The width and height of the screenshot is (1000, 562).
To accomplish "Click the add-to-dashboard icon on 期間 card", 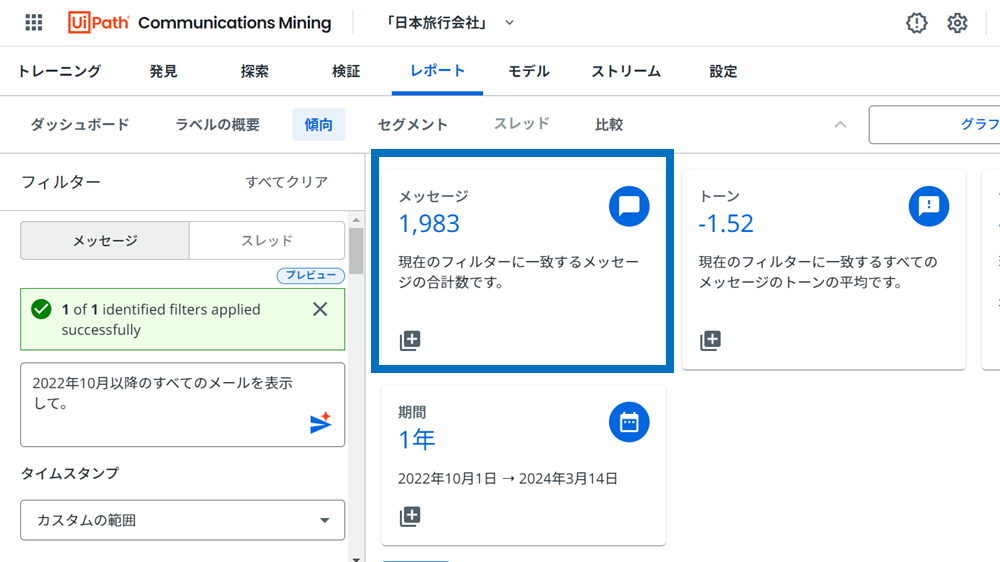I will tap(410, 517).
